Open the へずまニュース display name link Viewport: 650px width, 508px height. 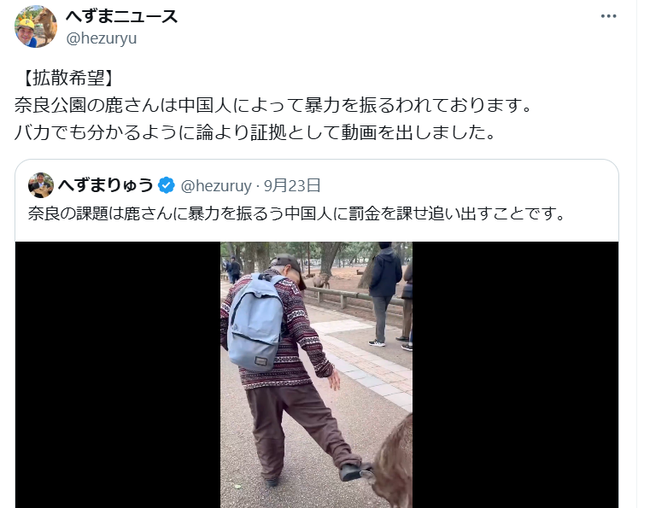(122, 17)
